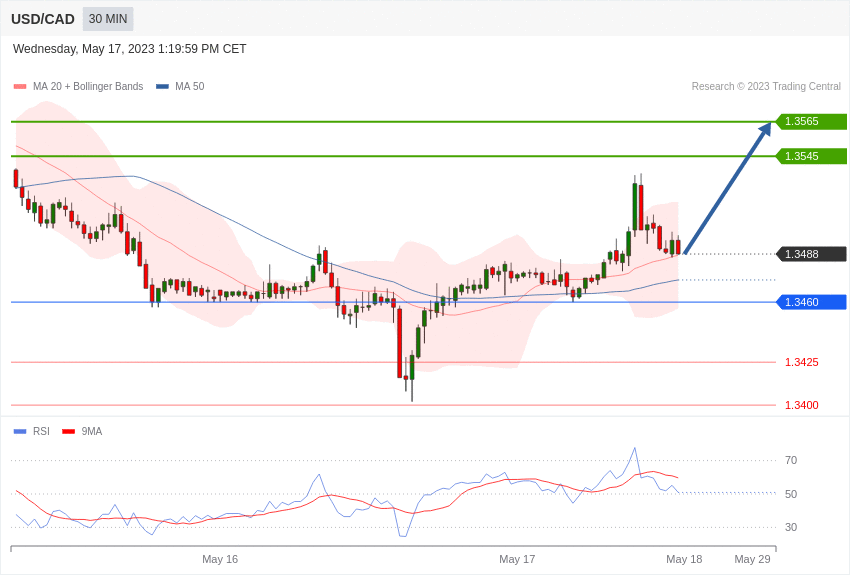Click the RSI 30 level label
The height and width of the screenshot is (576, 850).
(791, 527)
